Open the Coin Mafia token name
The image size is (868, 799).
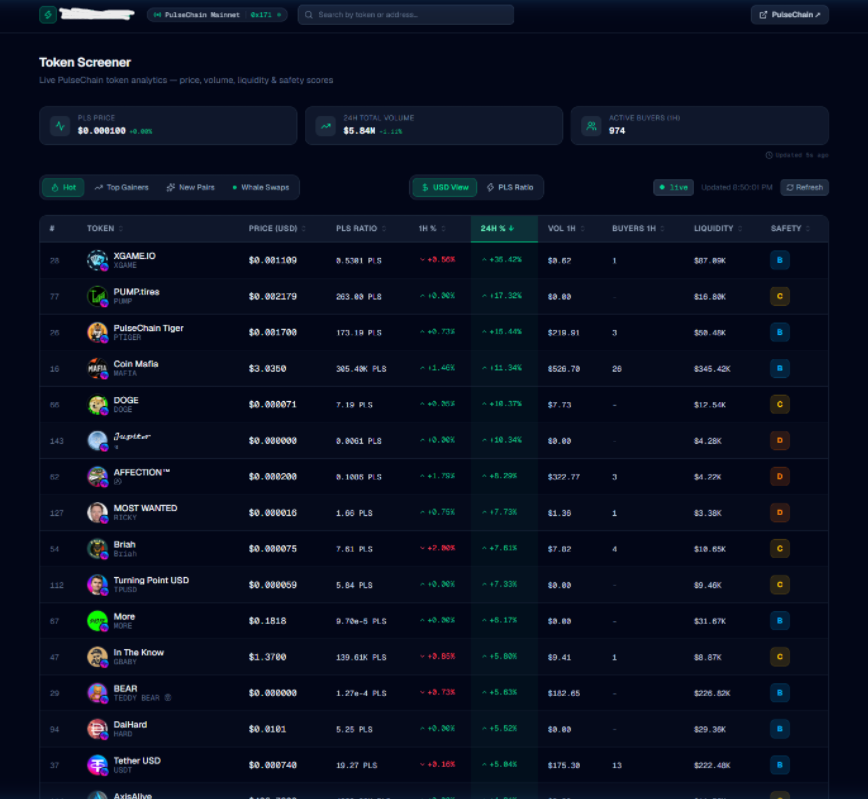[x=136, y=364]
